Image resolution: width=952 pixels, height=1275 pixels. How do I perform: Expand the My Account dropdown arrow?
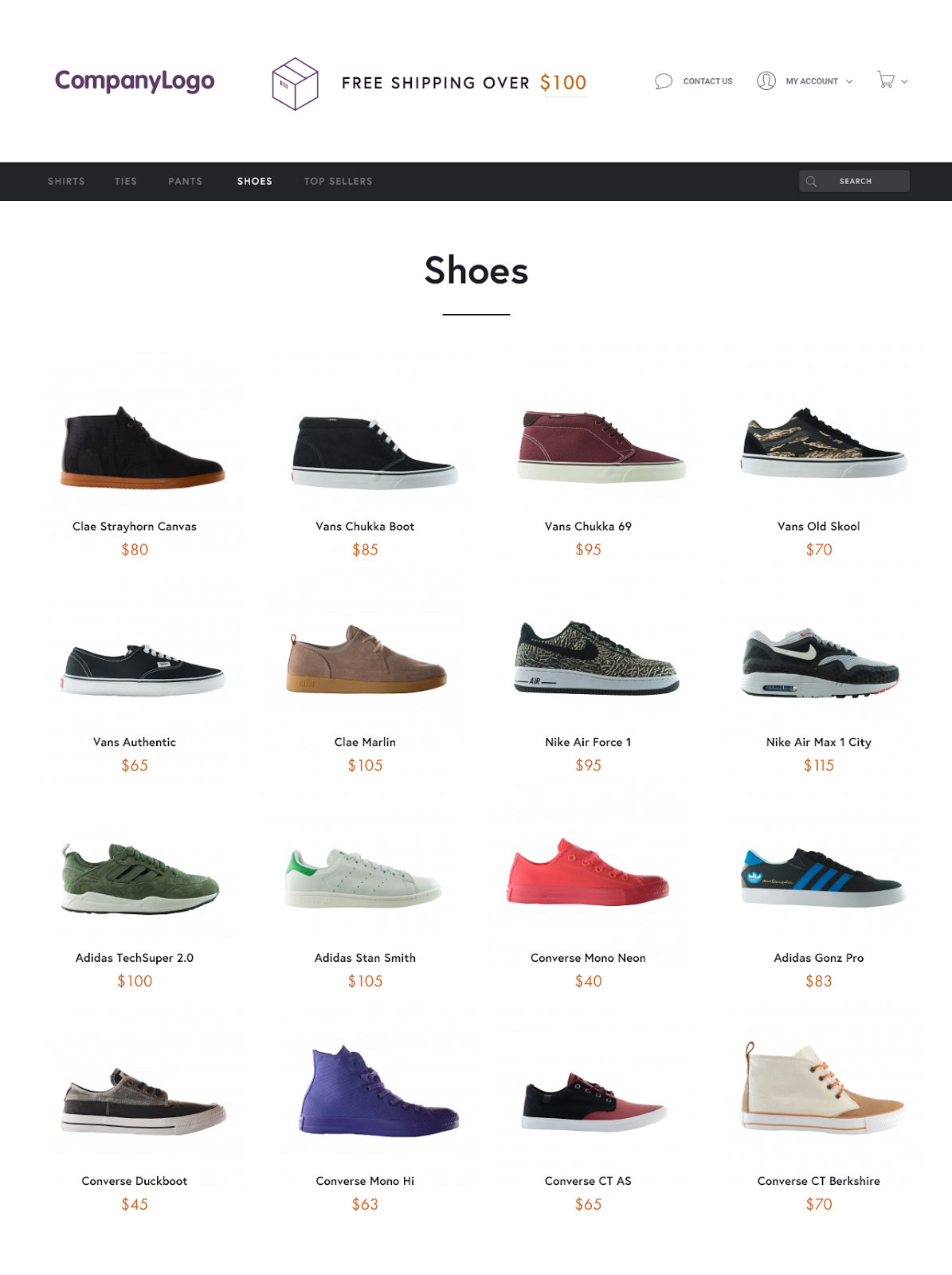(849, 81)
